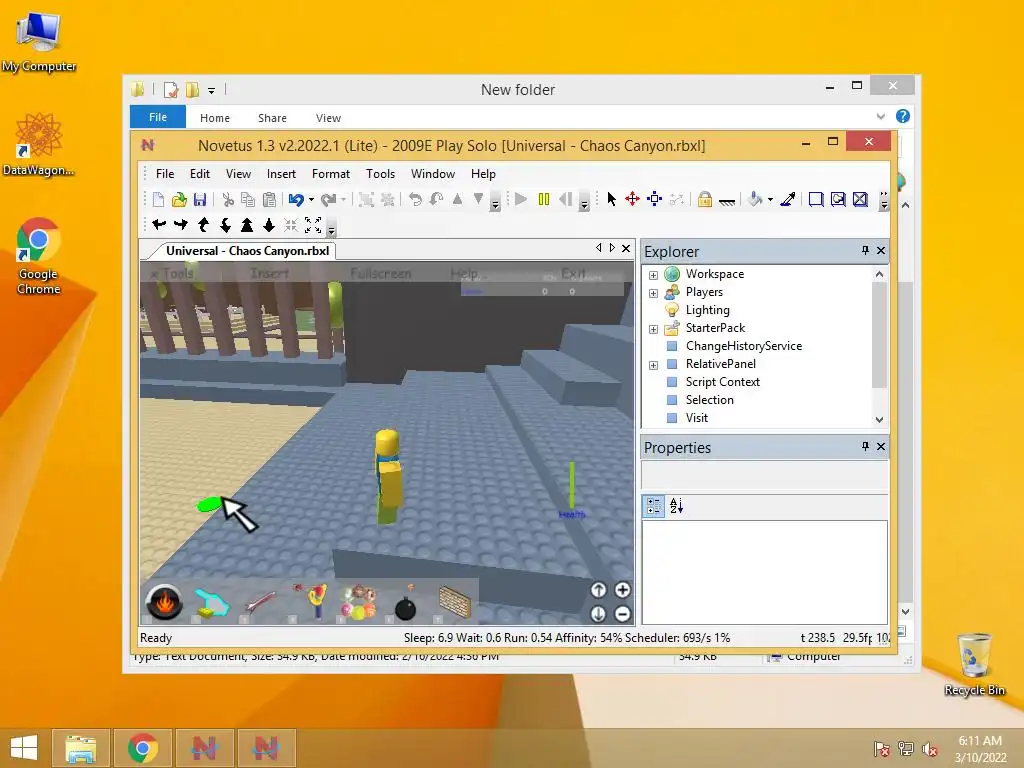Viewport: 1024px width, 768px height.
Task: Click the paint bucket Fill tool
Action: (x=756, y=199)
